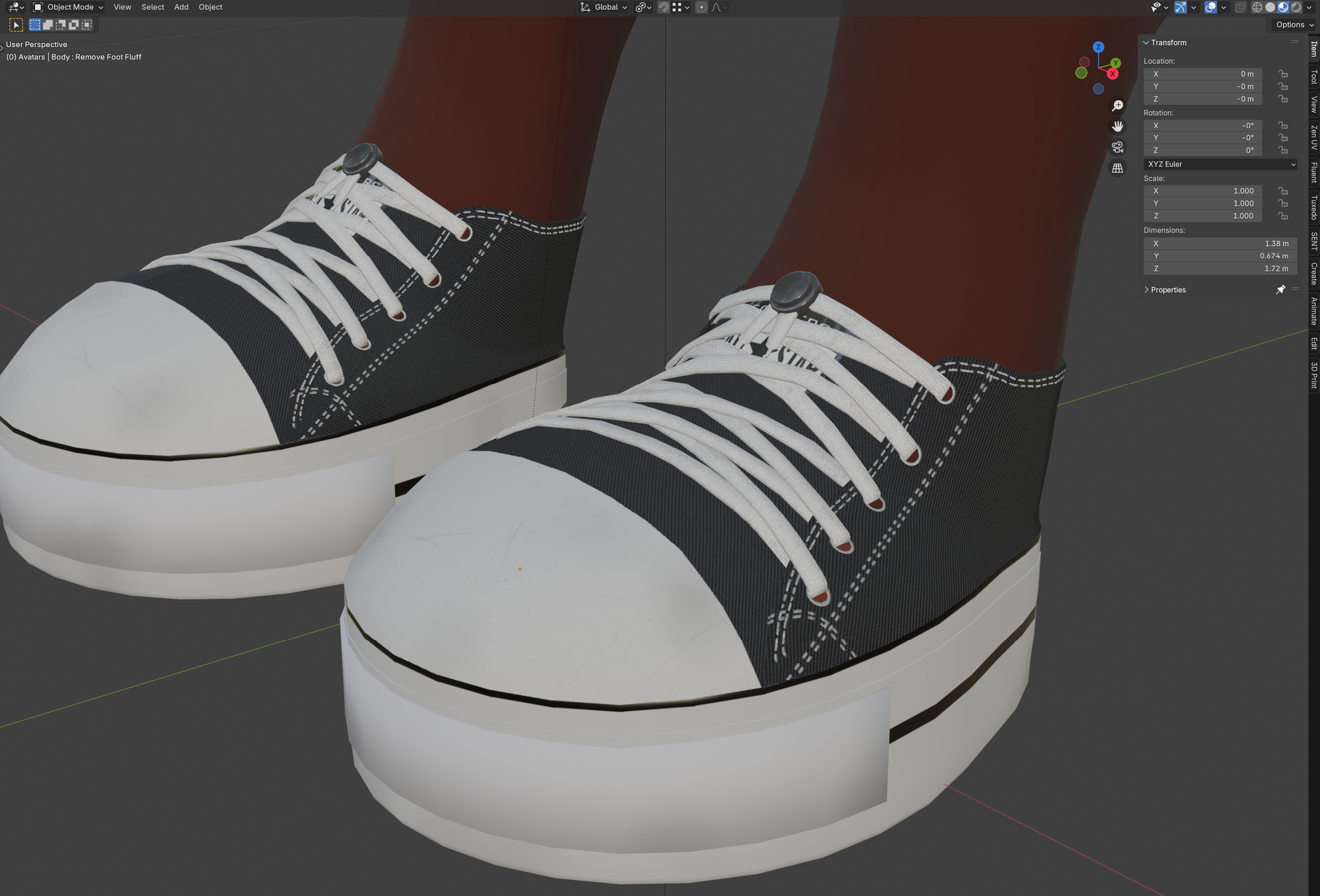Viewport: 1320px width, 896px height.
Task: Click the Dimensions X field
Action: 1221,244
